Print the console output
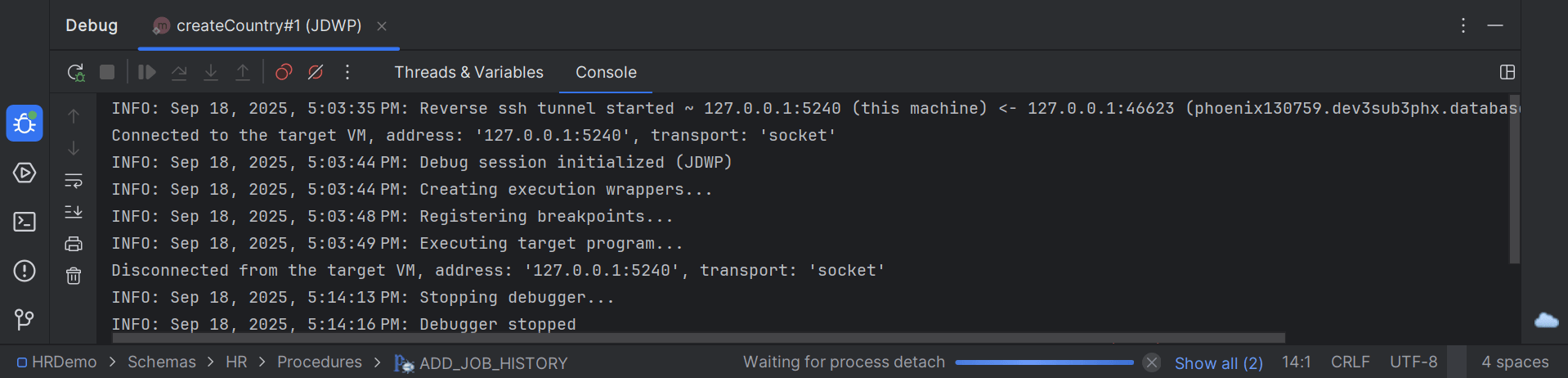The width and height of the screenshot is (1568, 378). tap(74, 244)
